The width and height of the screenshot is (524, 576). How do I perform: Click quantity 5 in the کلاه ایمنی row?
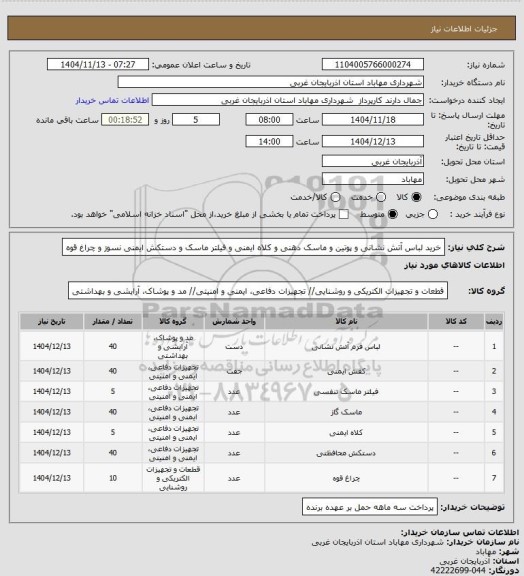click(112, 432)
